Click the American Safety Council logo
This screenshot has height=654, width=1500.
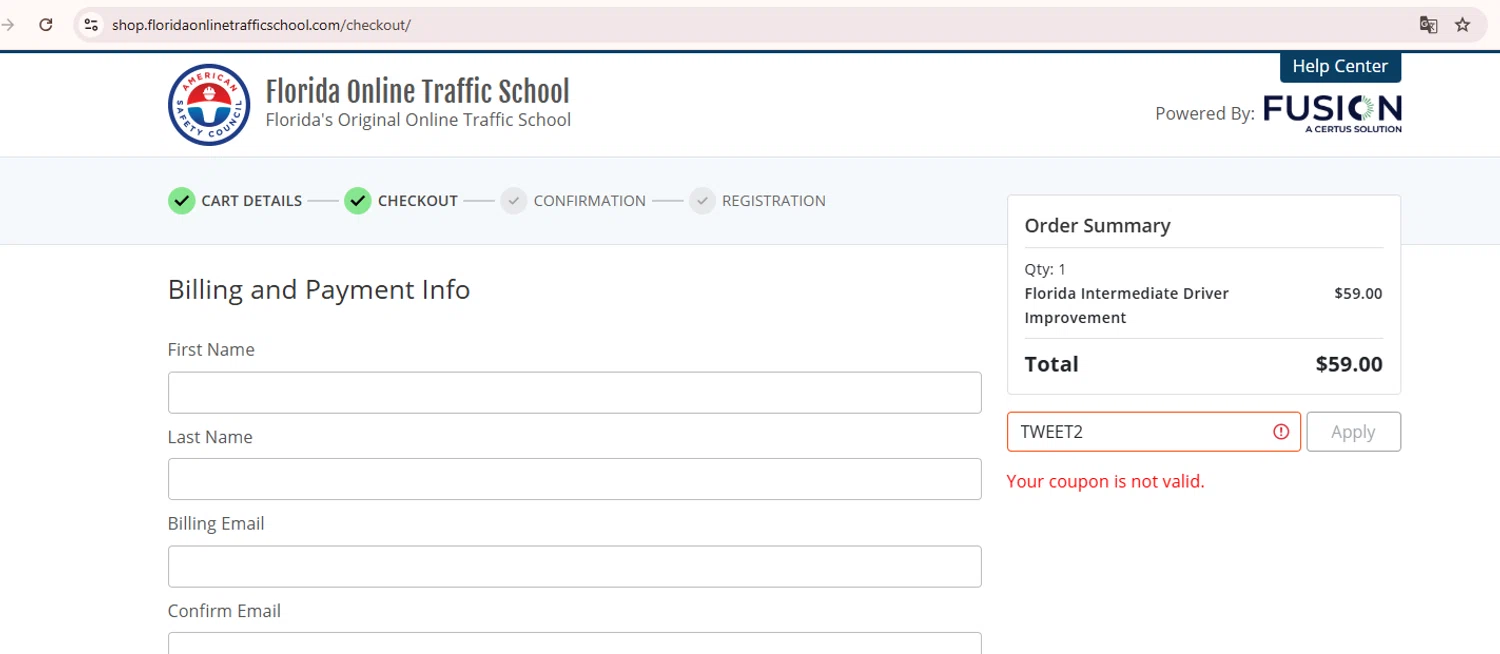[x=209, y=105]
